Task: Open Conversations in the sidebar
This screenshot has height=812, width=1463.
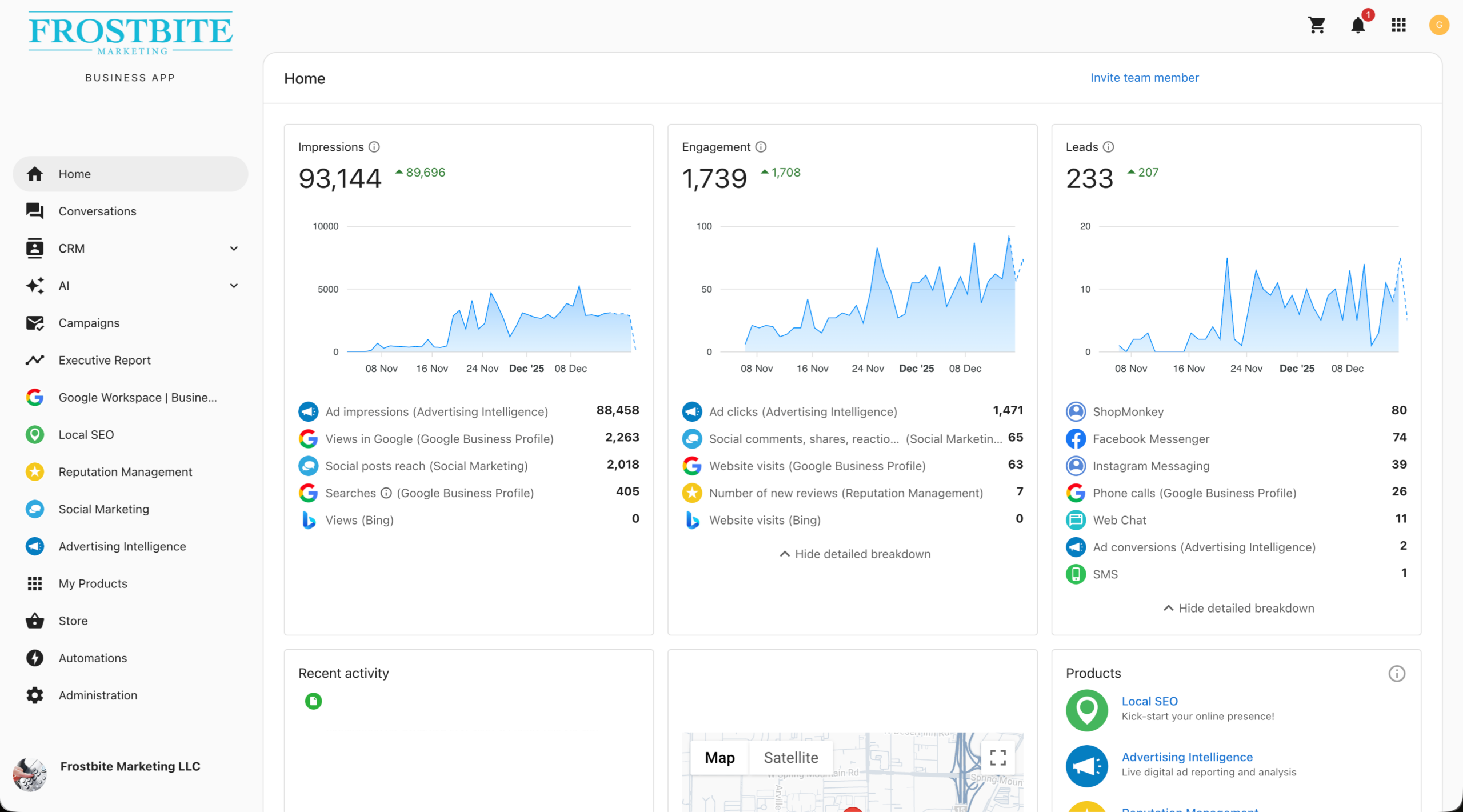Action: pos(97,211)
